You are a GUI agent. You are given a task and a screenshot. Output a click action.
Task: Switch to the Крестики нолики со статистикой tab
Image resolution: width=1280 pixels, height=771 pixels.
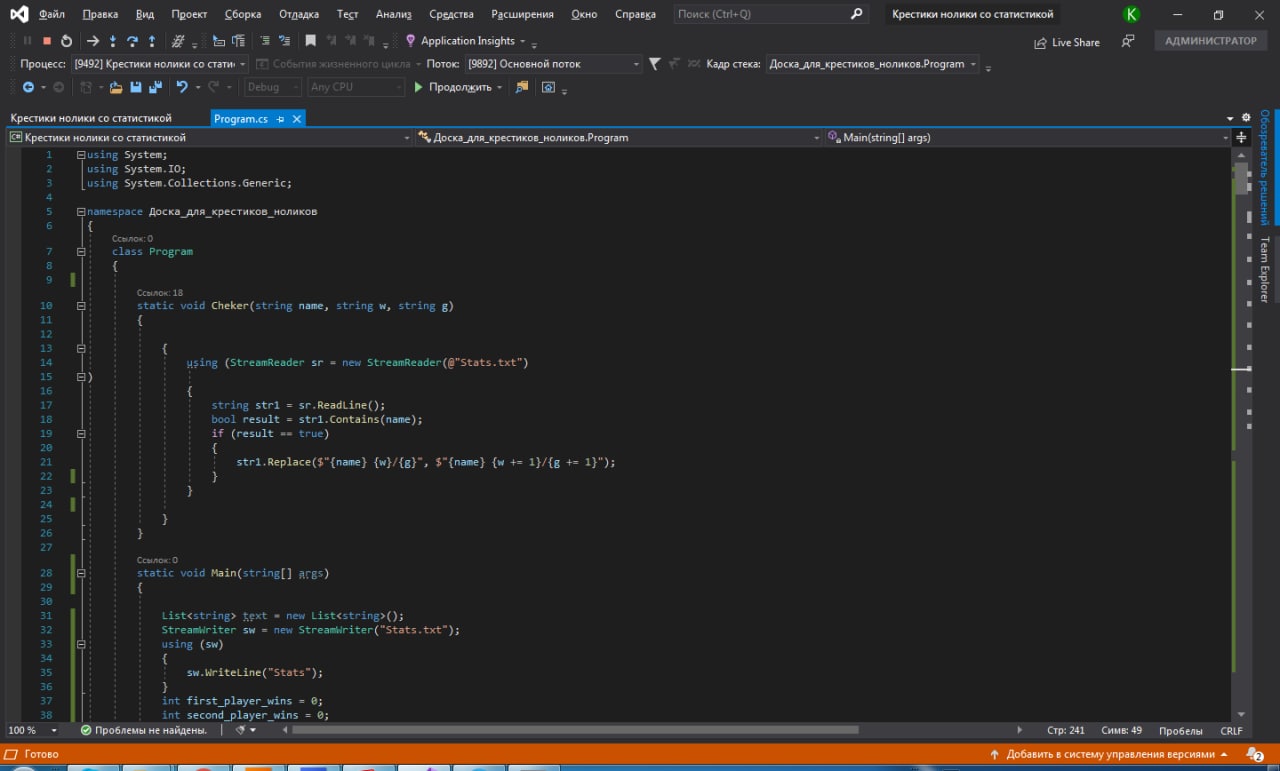click(x=91, y=118)
